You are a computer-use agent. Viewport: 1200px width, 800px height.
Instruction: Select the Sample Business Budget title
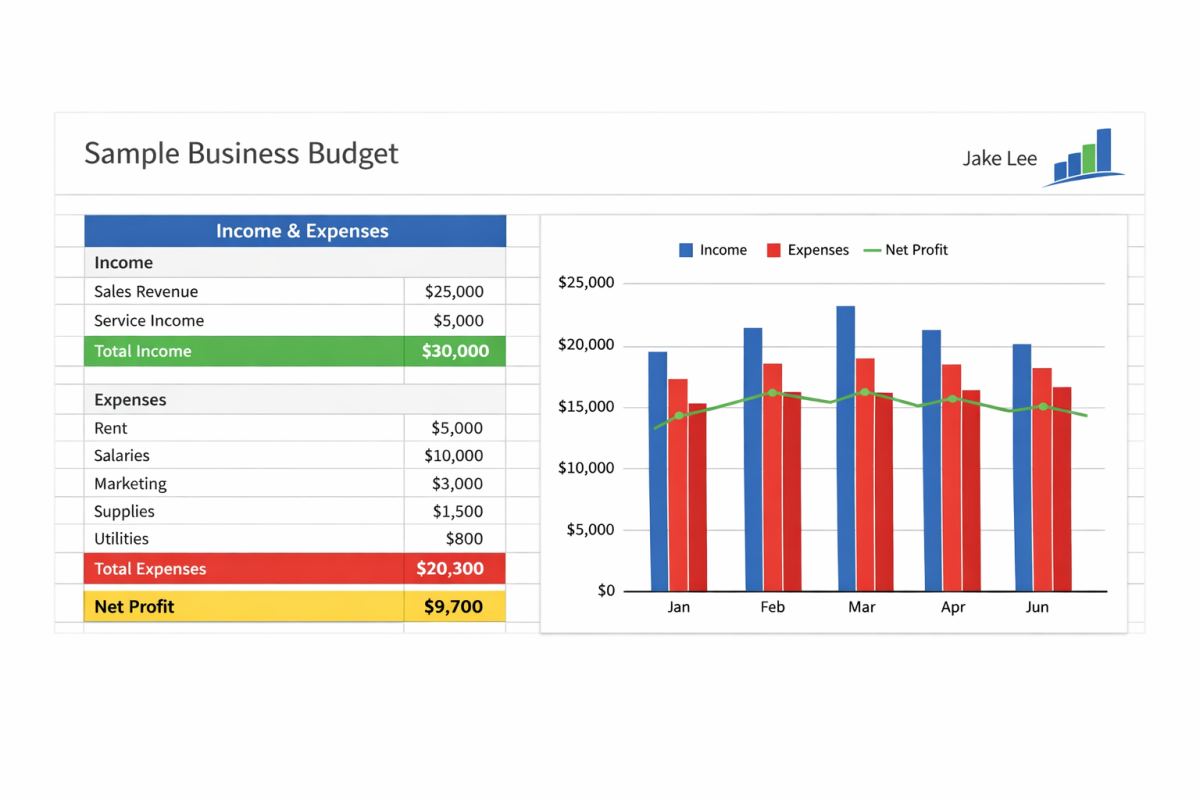click(x=241, y=154)
